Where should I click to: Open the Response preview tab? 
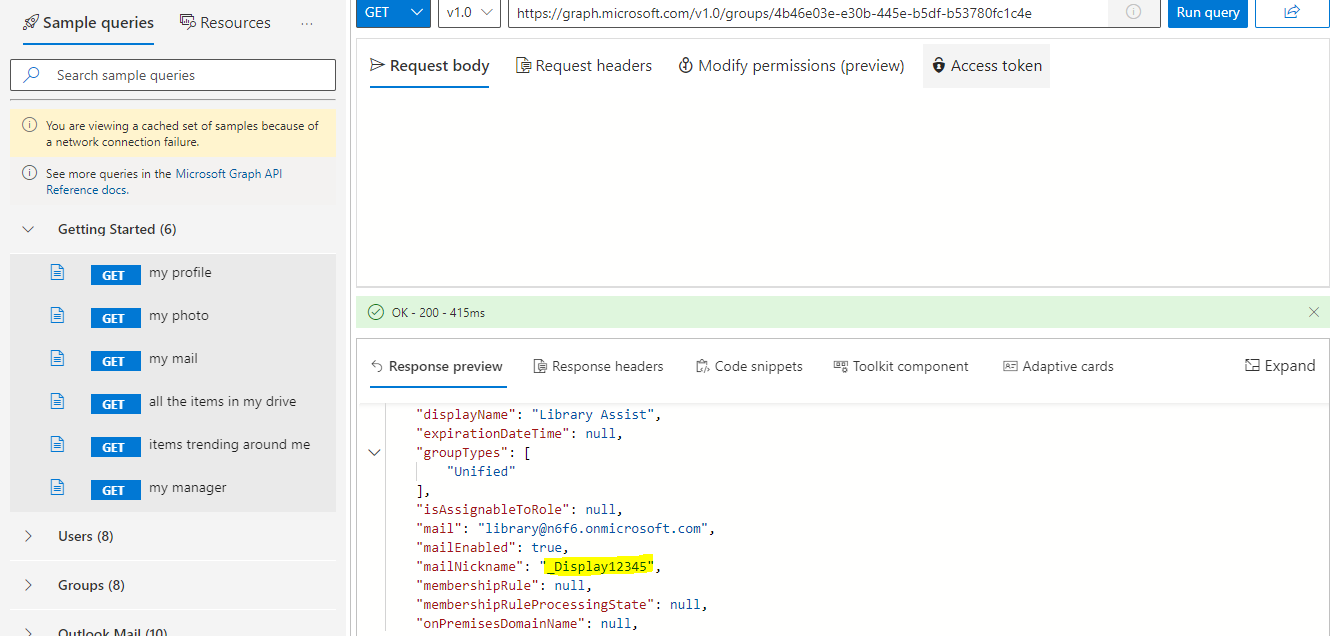436,367
